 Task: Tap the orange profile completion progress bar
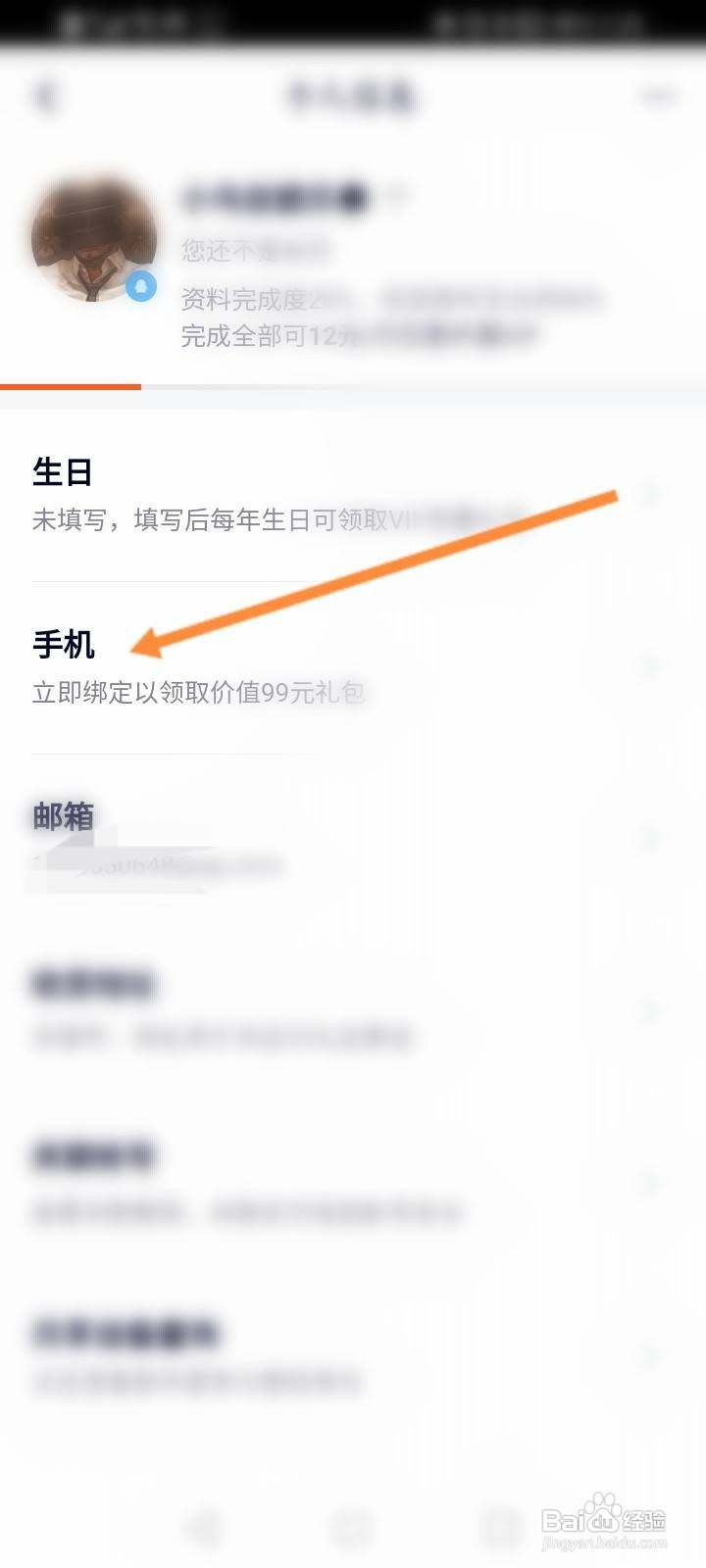(71, 387)
